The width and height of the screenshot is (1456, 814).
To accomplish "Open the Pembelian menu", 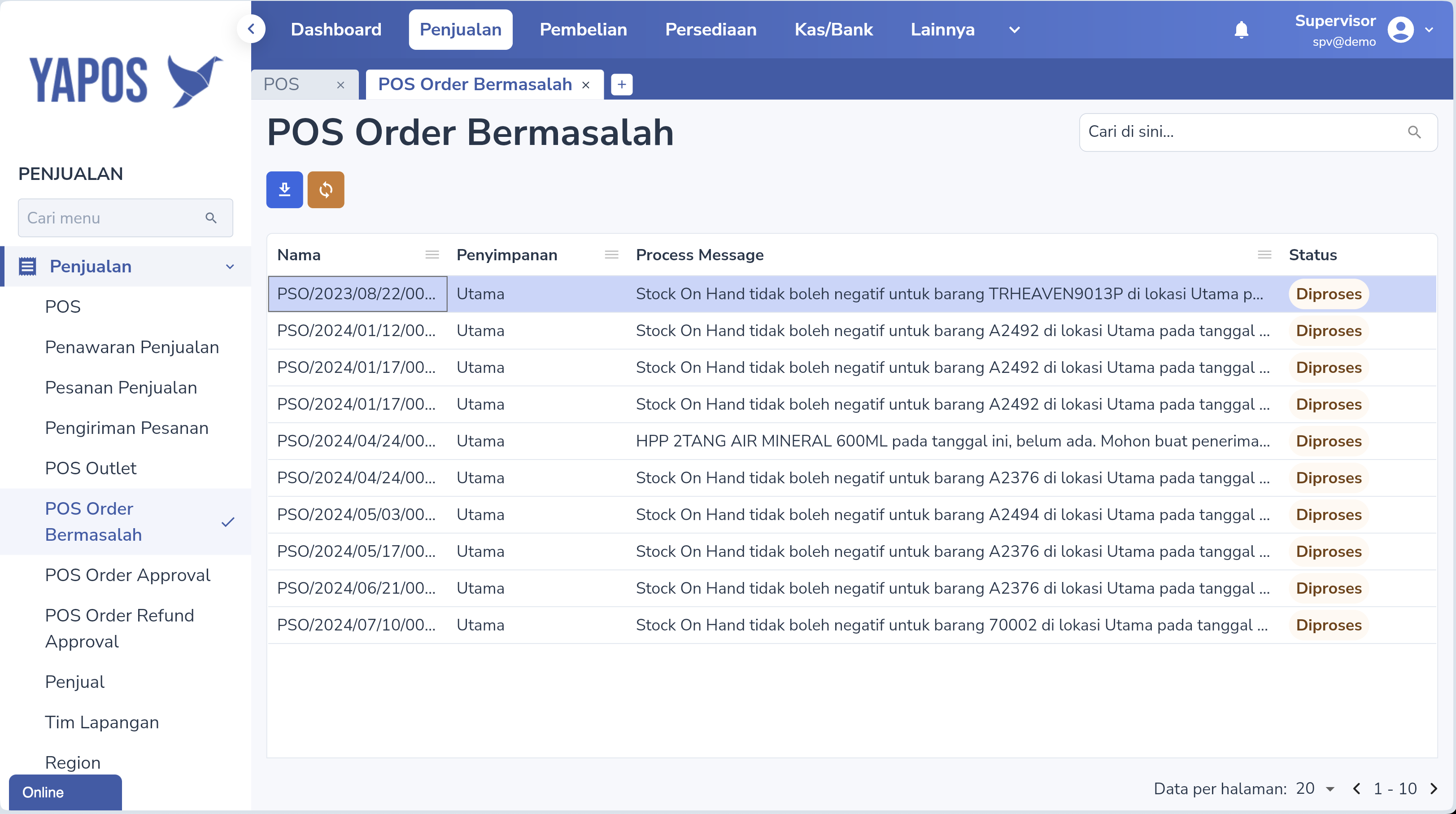I will pyautogui.click(x=583, y=30).
